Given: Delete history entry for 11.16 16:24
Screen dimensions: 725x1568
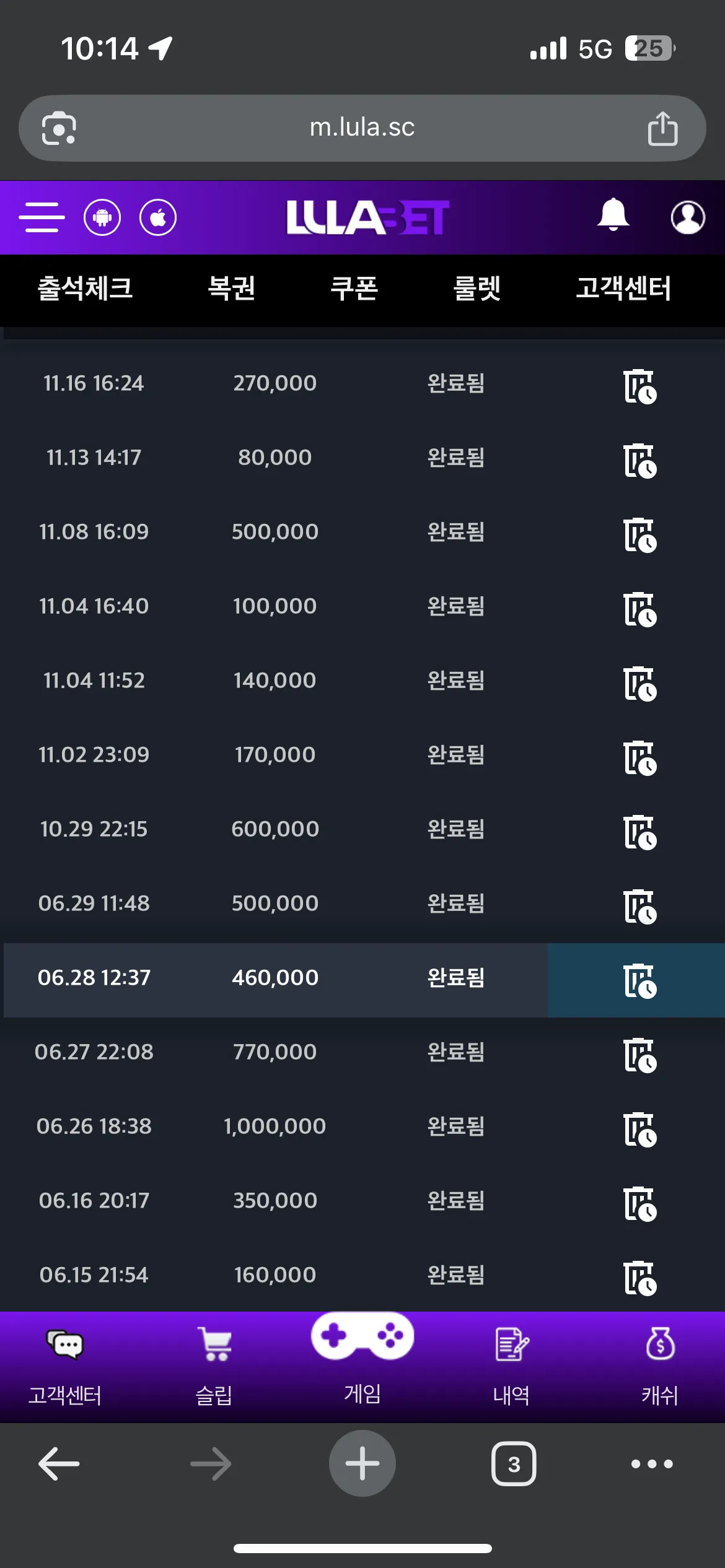Looking at the screenshot, I should [x=639, y=386].
